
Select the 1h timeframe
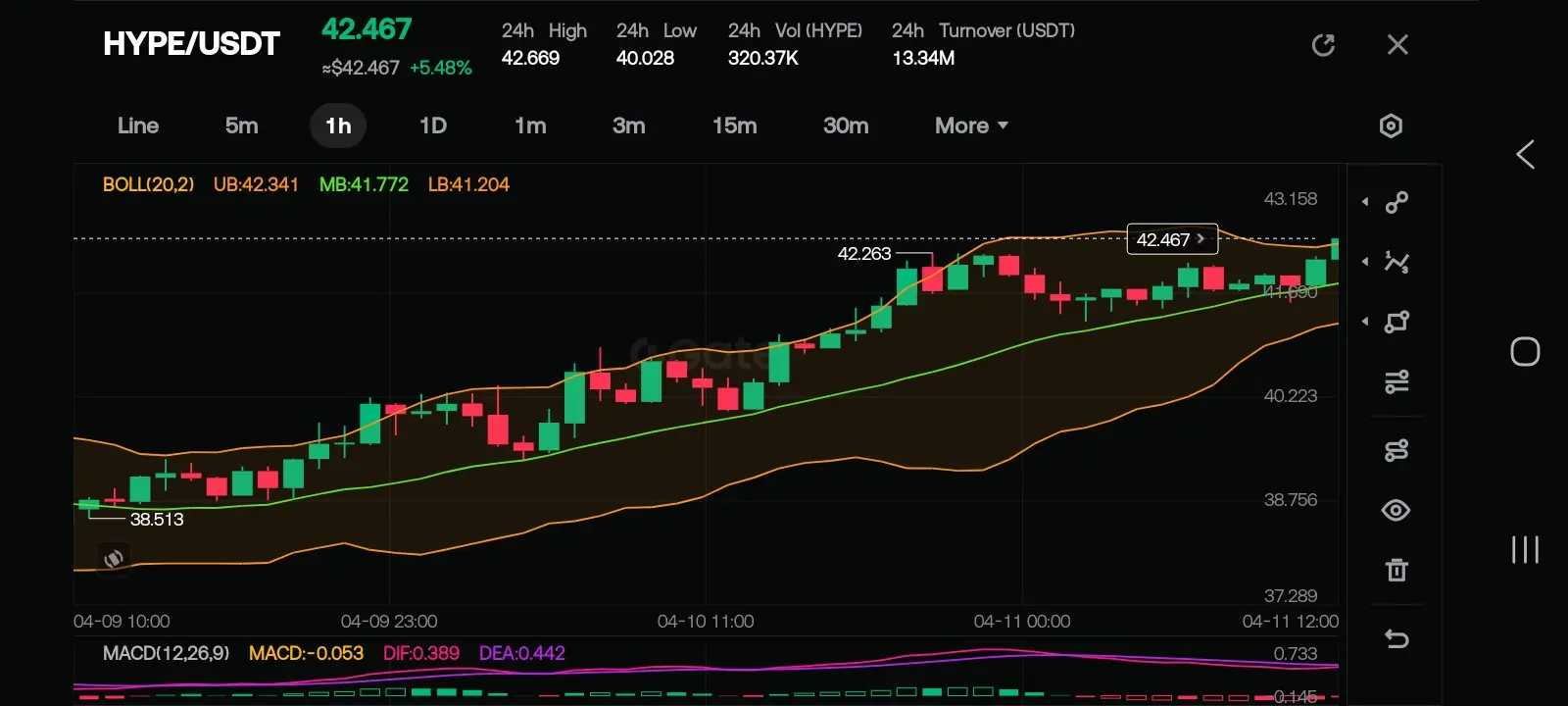[338, 126]
